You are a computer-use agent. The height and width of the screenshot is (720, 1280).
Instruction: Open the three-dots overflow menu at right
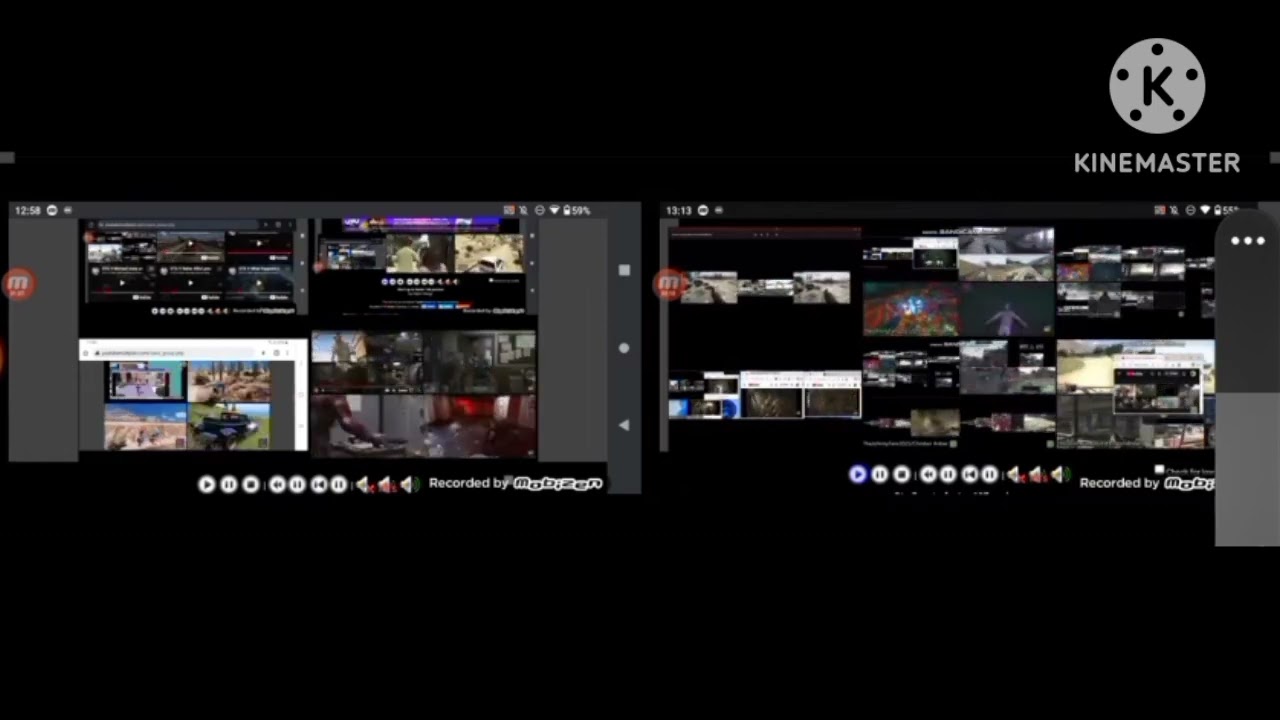[x=1248, y=241]
